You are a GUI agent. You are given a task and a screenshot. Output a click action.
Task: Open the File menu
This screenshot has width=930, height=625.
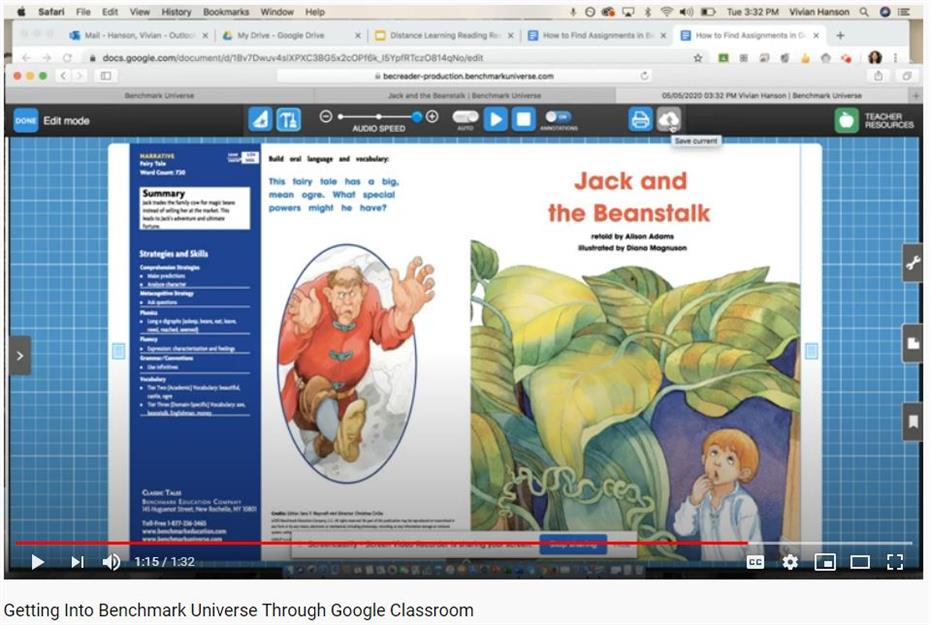click(83, 12)
